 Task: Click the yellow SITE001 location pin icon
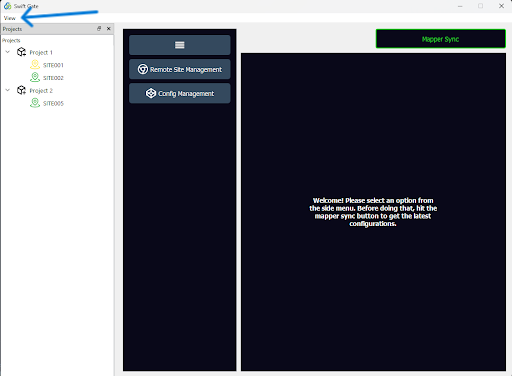35,65
